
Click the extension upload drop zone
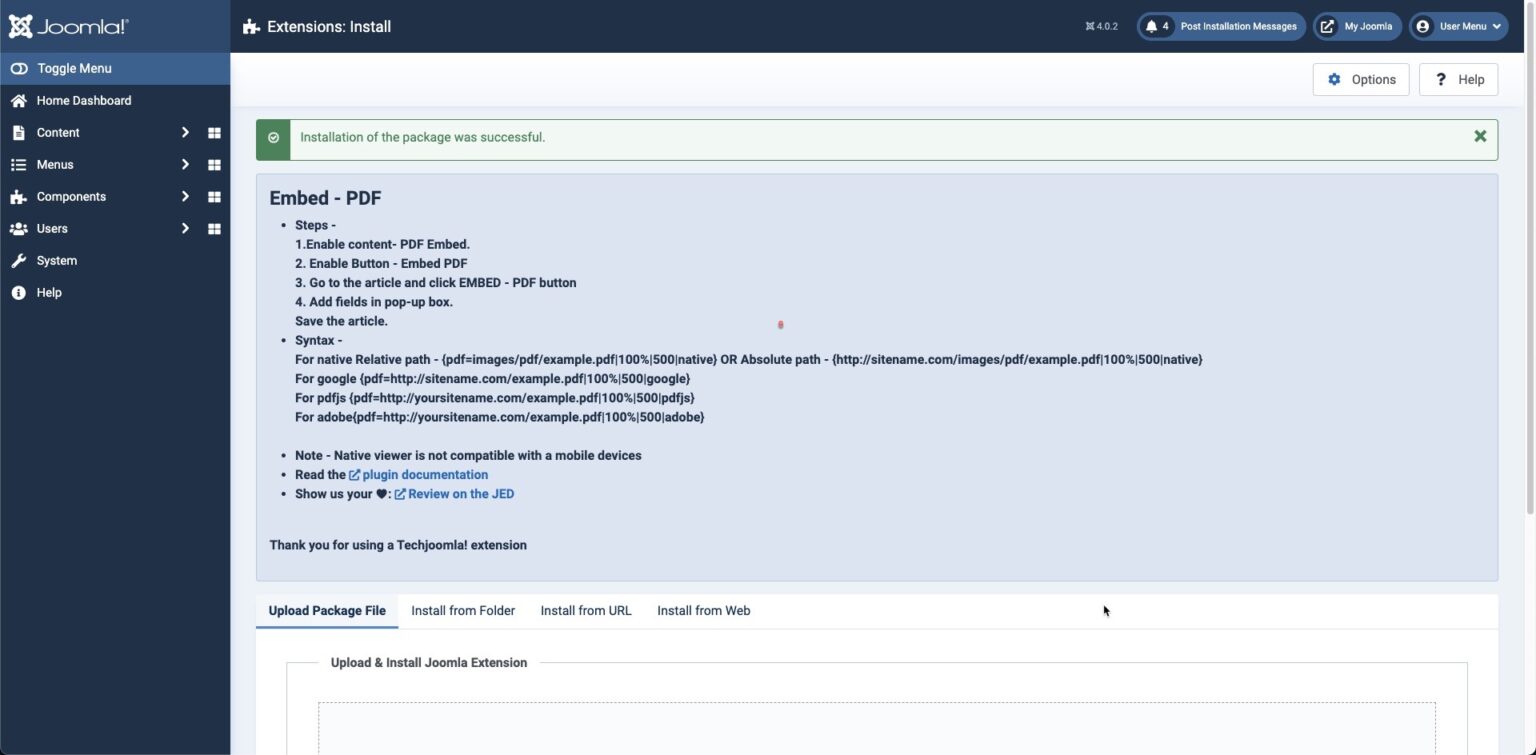(x=878, y=730)
